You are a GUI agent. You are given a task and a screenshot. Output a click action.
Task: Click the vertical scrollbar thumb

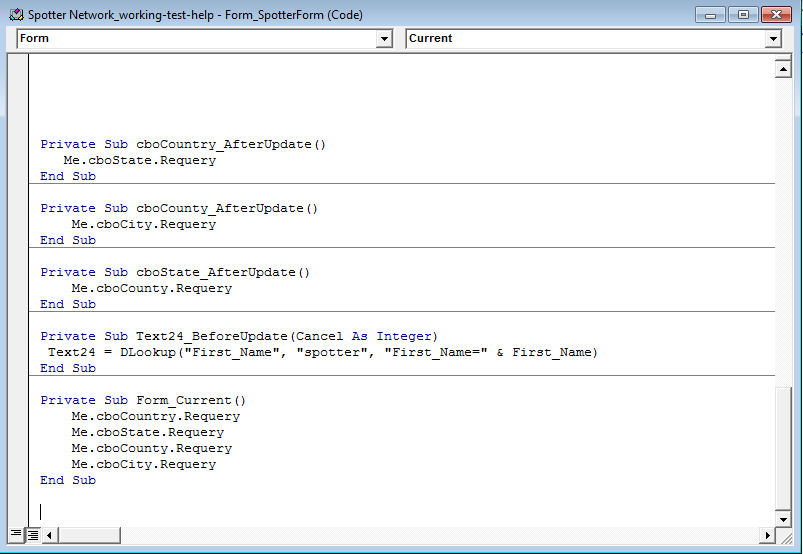point(783,449)
